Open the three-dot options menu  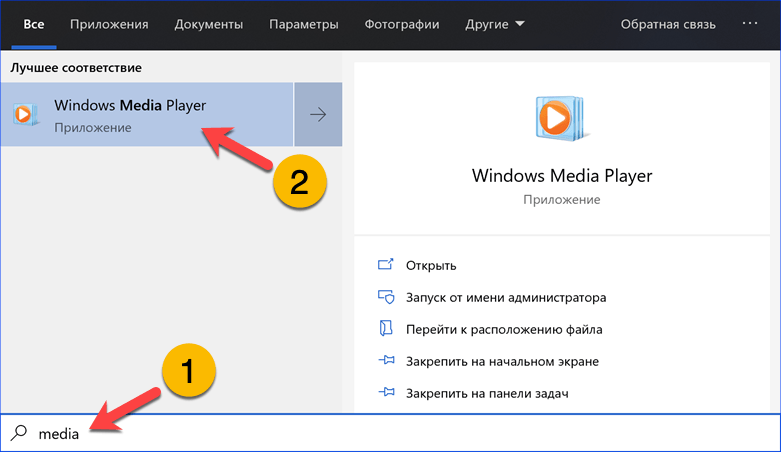point(750,23)
